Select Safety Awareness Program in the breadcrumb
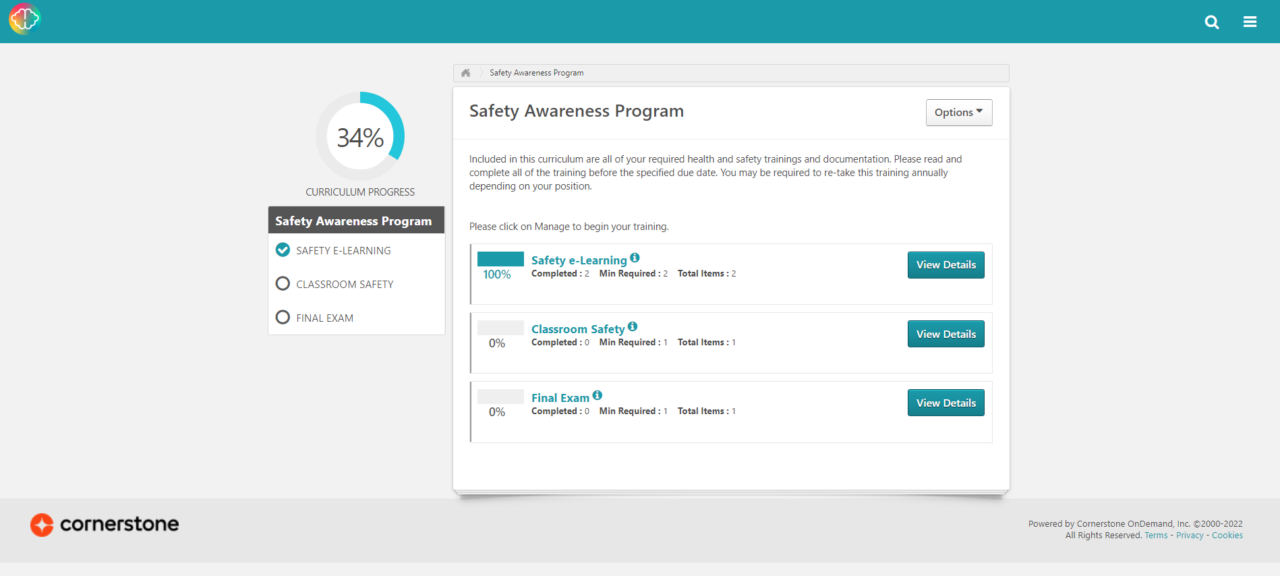The image size is (1280, 576). pyautogui.click(x=537, y=72)
